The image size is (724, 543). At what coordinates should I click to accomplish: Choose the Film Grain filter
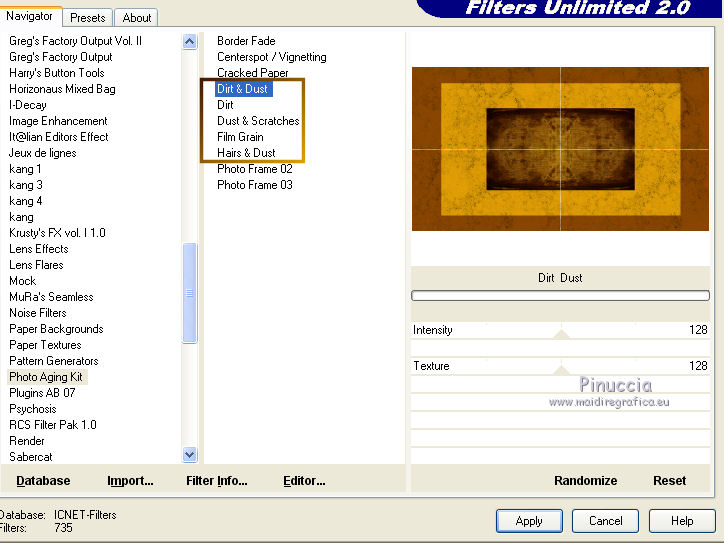point(240,137)
